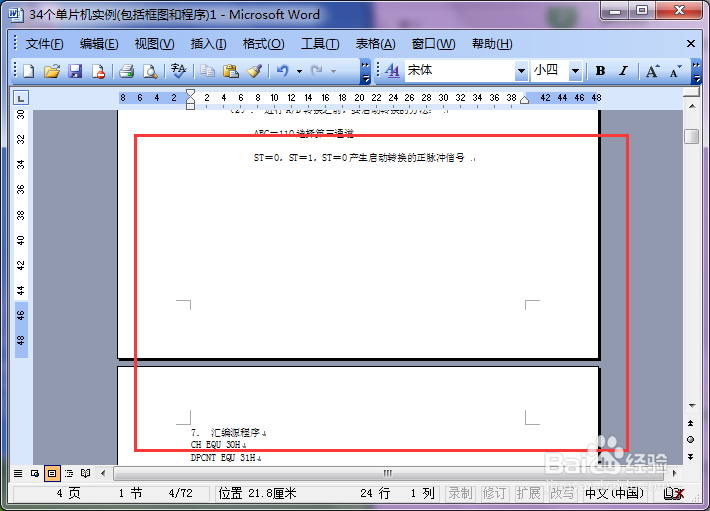Go to next page browse button

(x=691, y=457)
